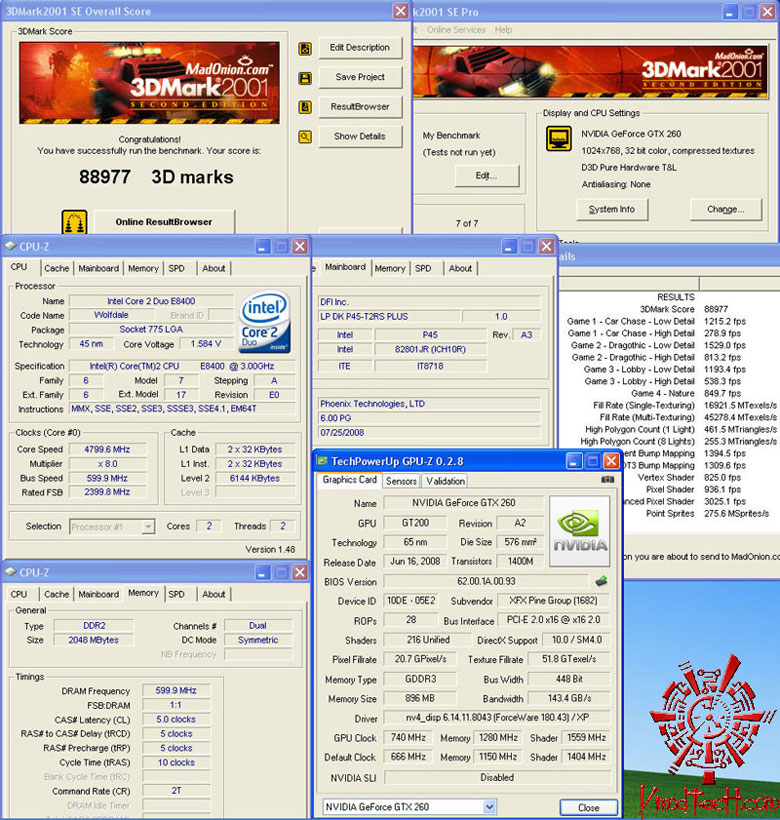Click the NVIDIA logo in GPU-Z
Screen dimensions: 780x820
580,531
